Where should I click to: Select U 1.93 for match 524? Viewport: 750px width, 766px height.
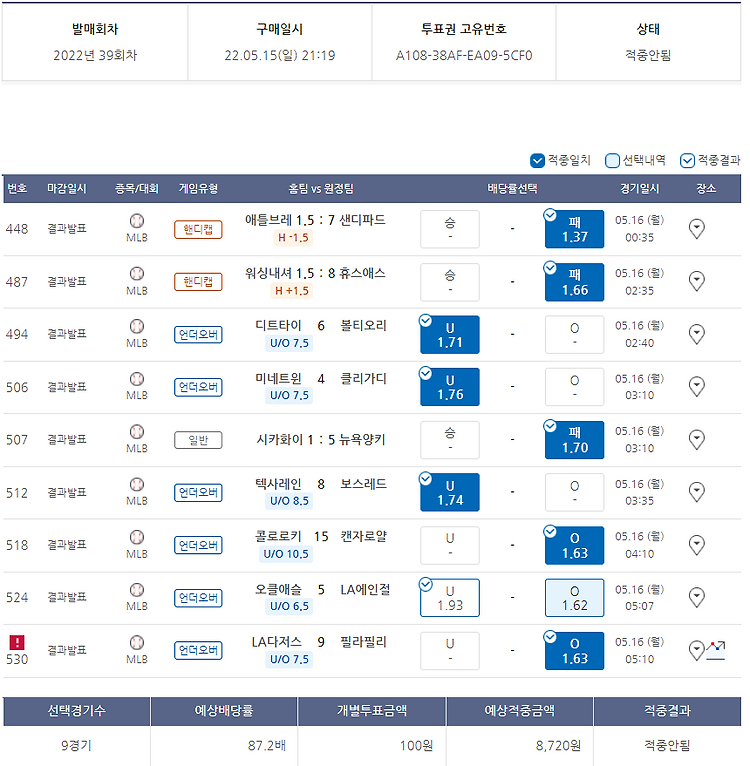tap(450, 598)
